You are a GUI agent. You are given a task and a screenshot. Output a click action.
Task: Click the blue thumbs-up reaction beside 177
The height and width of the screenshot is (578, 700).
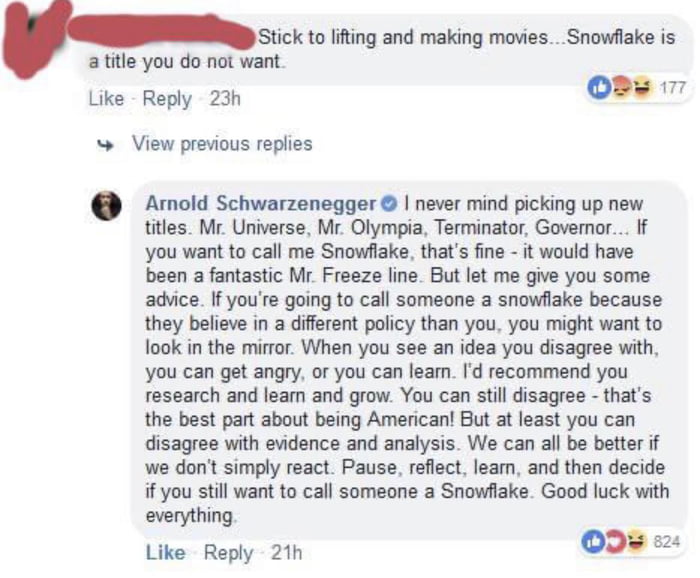[599, 86]
